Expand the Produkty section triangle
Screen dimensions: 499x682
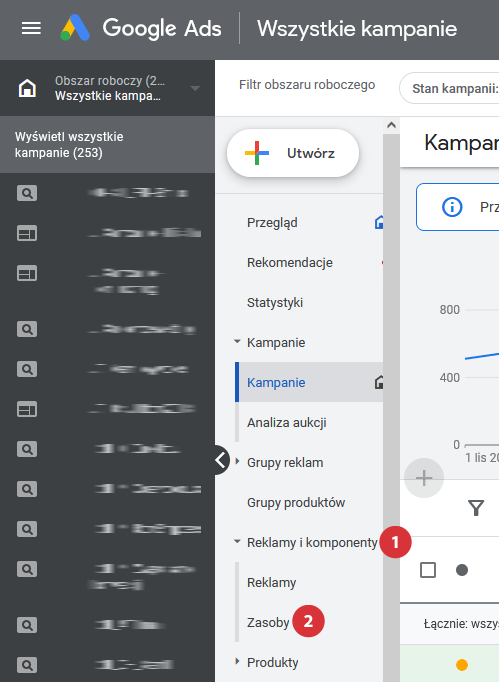coord(238,662)
